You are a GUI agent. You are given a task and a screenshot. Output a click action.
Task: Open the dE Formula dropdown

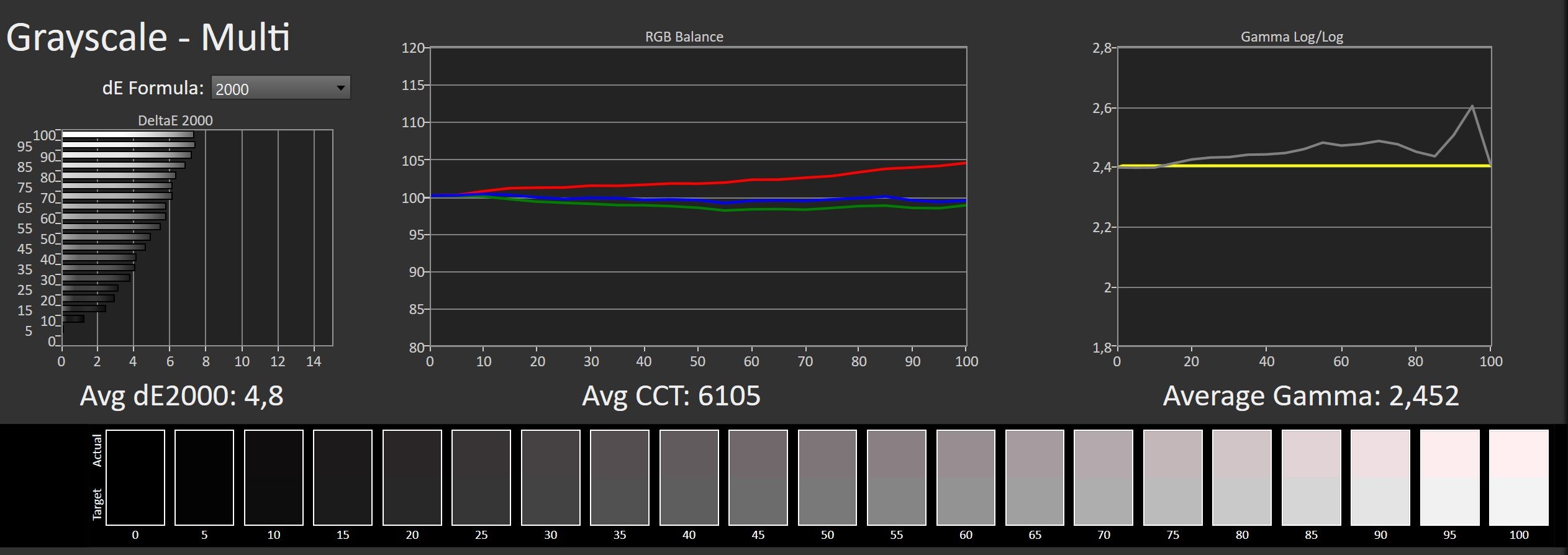281,88
